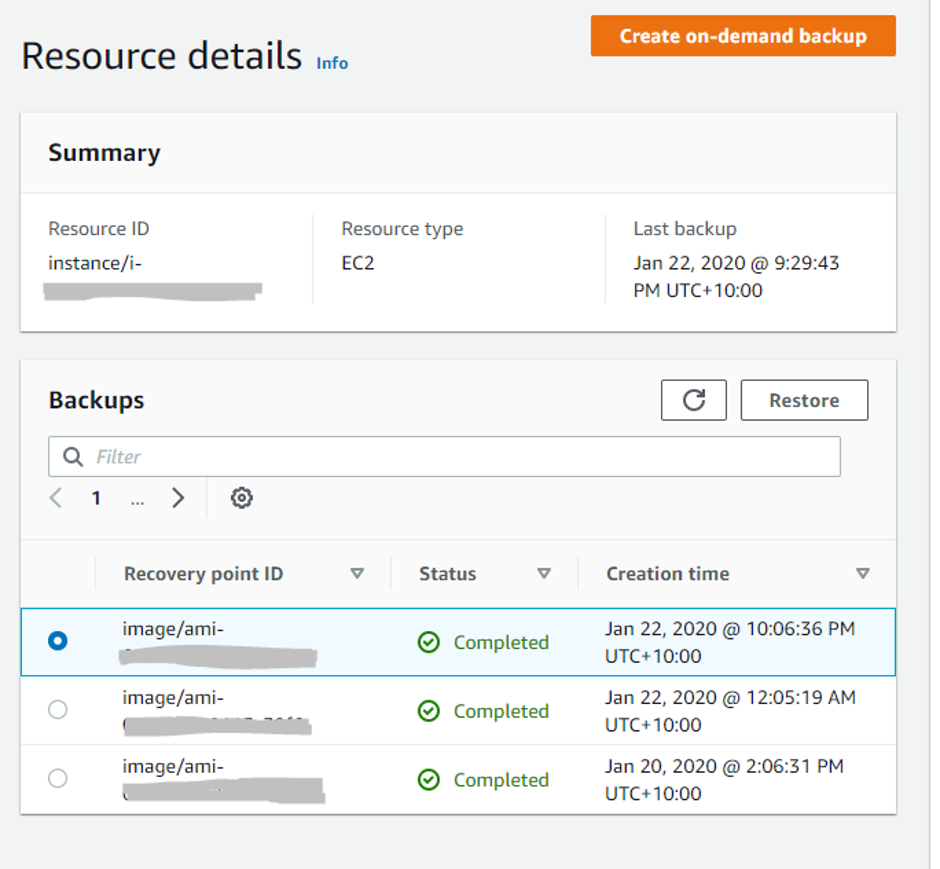Click the Completed status icon in first row

429,642
